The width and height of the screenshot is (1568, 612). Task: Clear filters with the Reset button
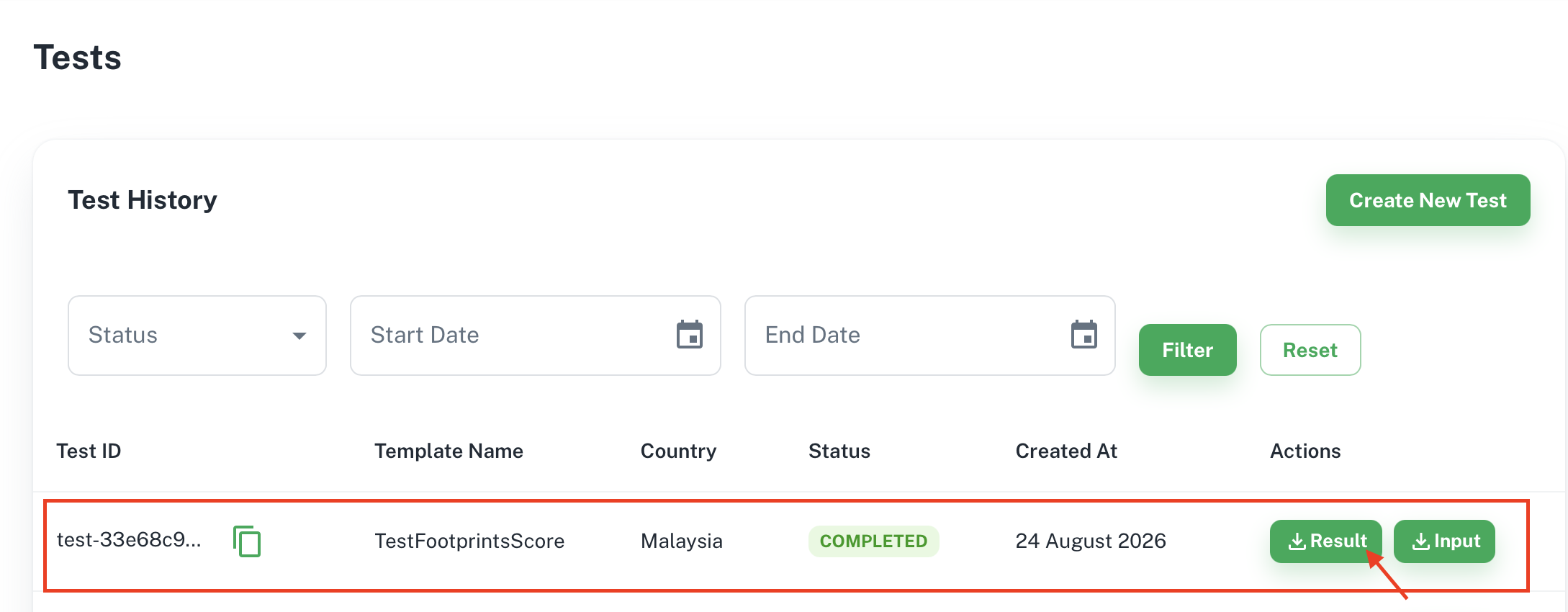point(1310,350)
